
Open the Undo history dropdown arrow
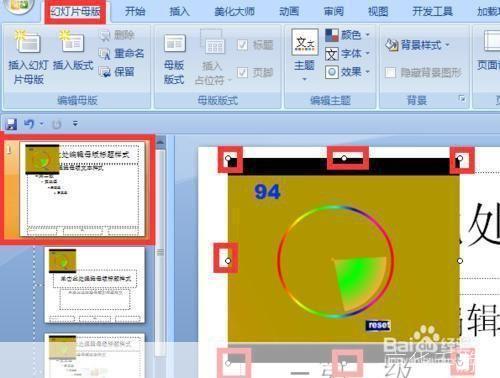tap(42, 124)
